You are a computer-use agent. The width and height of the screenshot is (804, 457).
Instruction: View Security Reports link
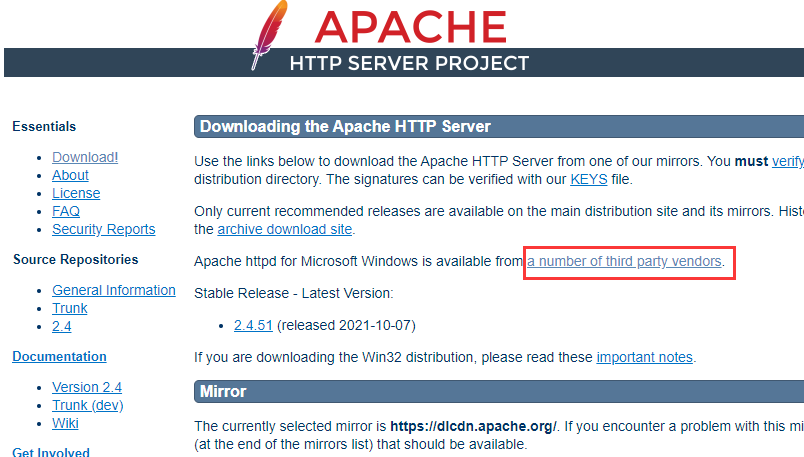(x=104, y=229)
